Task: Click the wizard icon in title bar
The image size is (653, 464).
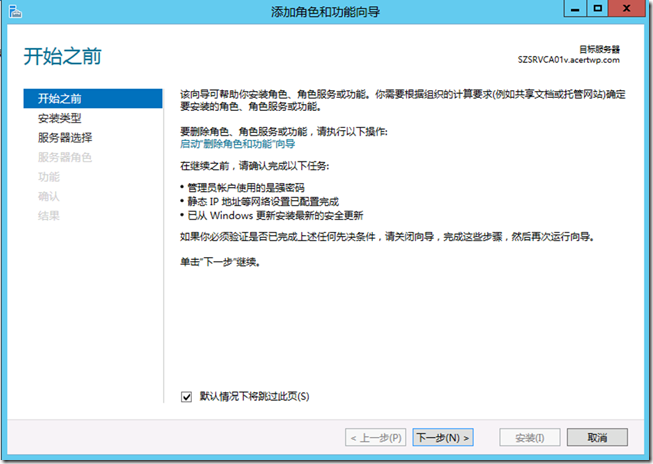Action: click(x=15, y=11)
